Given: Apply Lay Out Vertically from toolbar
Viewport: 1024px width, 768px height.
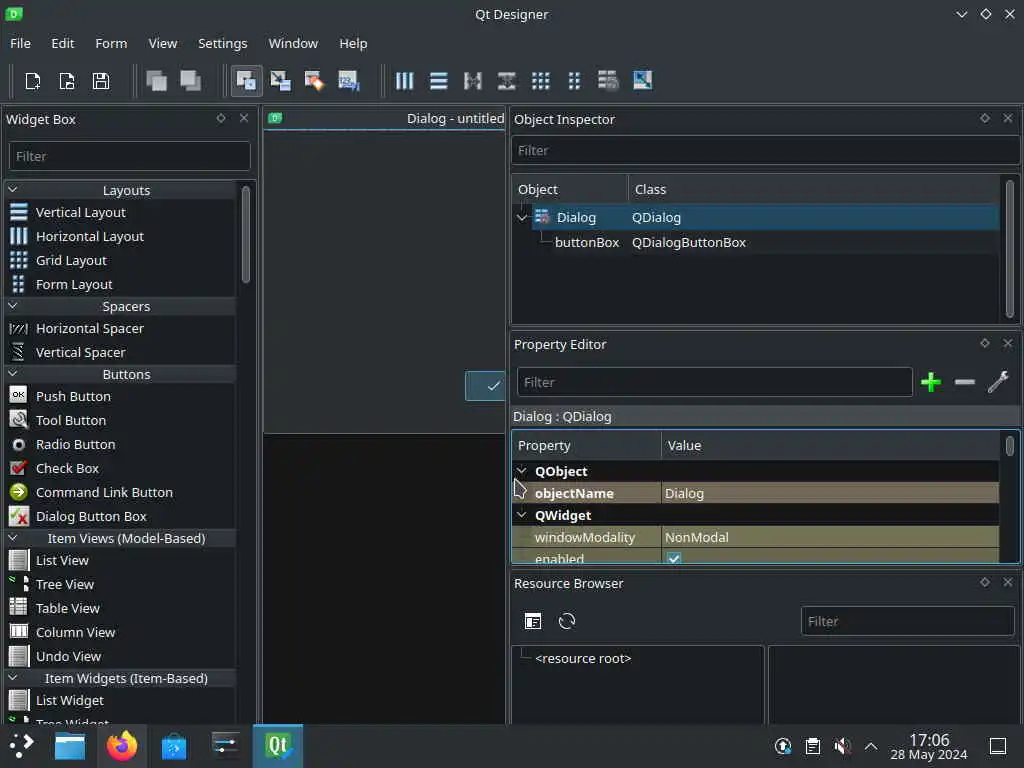Looking at the screenshot, I should point(439,81).
